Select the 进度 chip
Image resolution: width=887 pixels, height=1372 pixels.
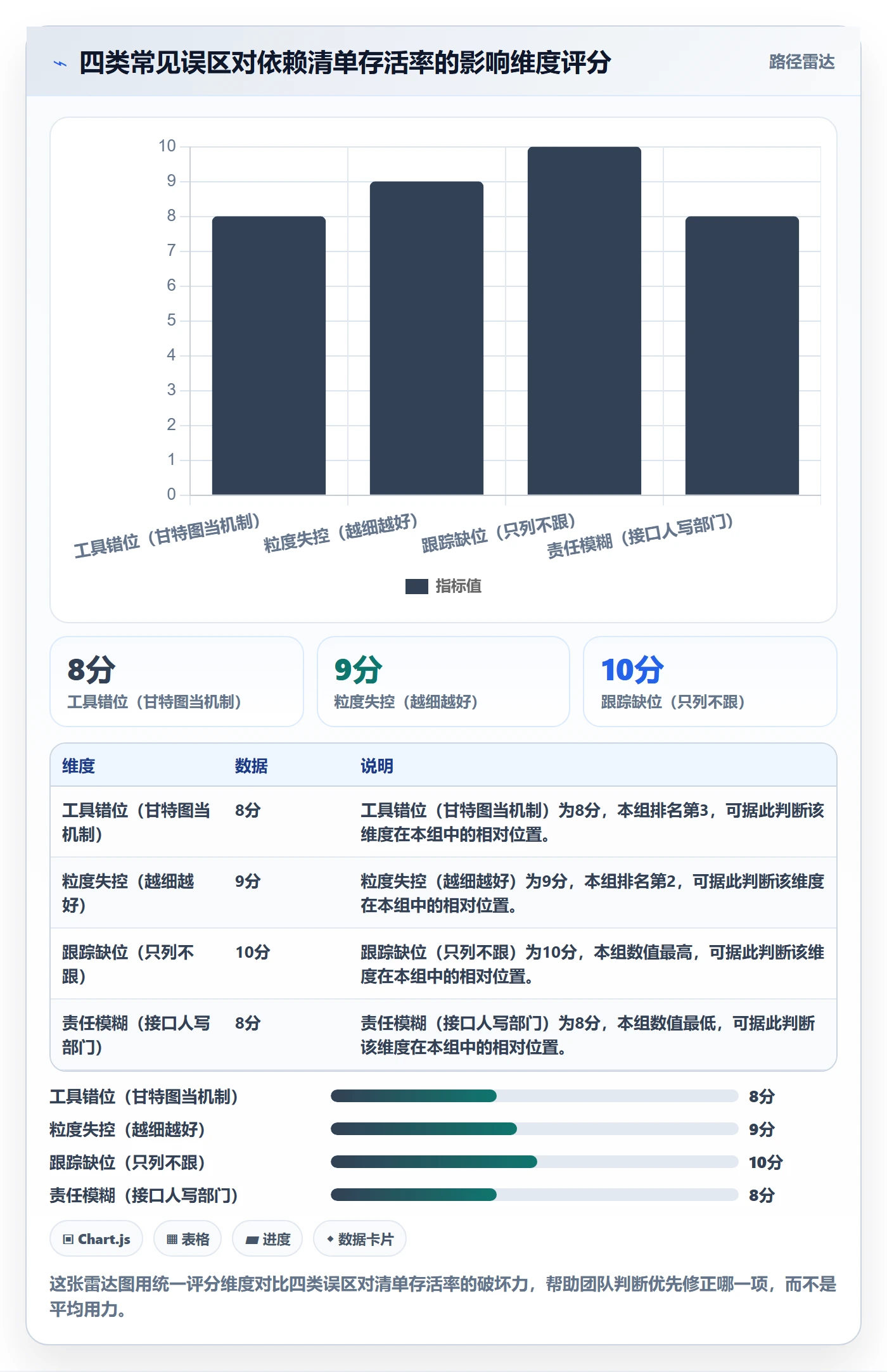(267, 1238)
